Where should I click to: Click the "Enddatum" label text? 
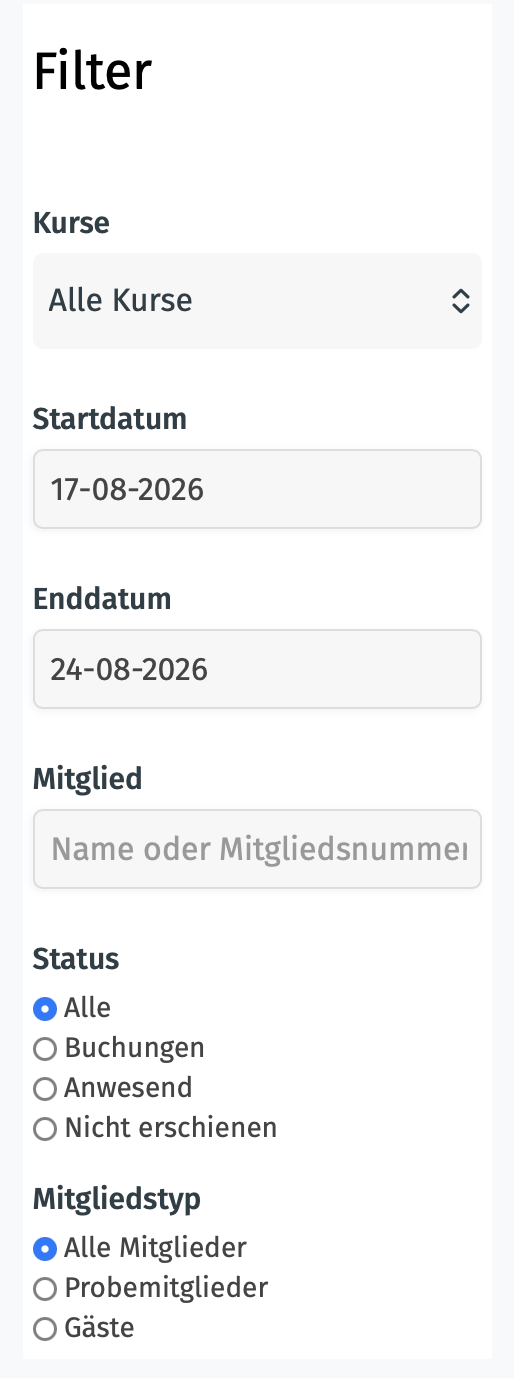(102, 598)
